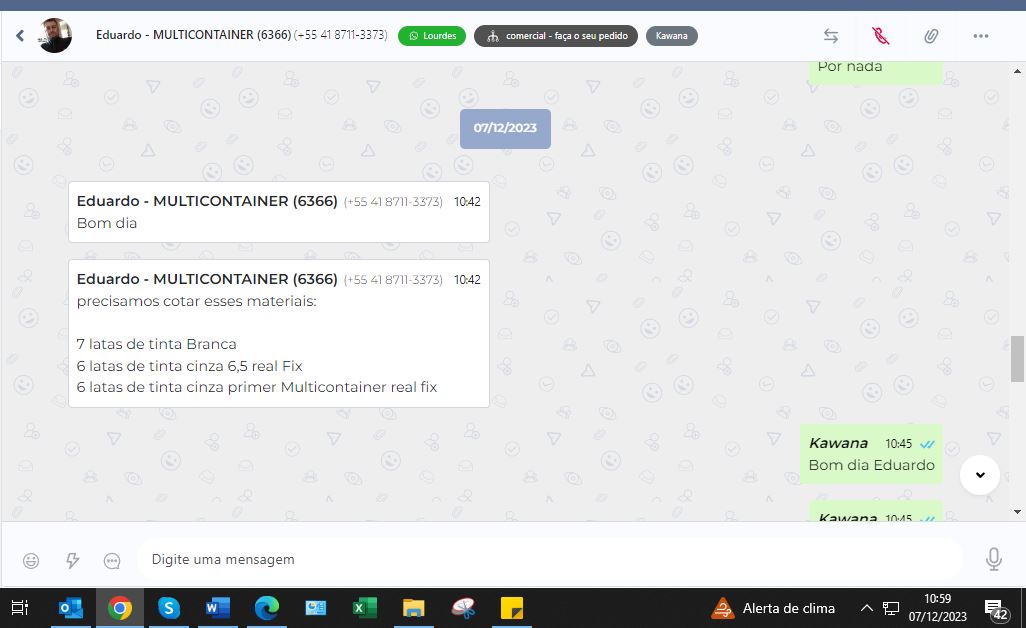
Task: Open the transfer conversation arrows icon
Action: (830, 36)
